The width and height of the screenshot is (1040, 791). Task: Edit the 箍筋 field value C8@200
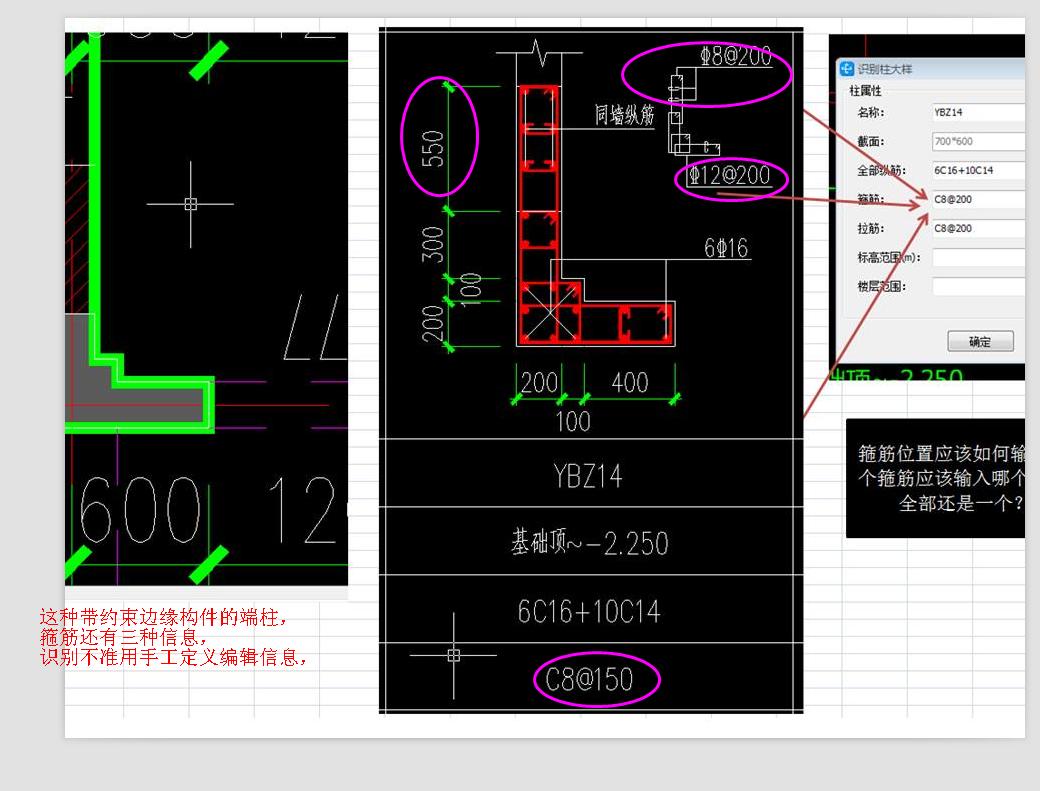coord(978,199)
